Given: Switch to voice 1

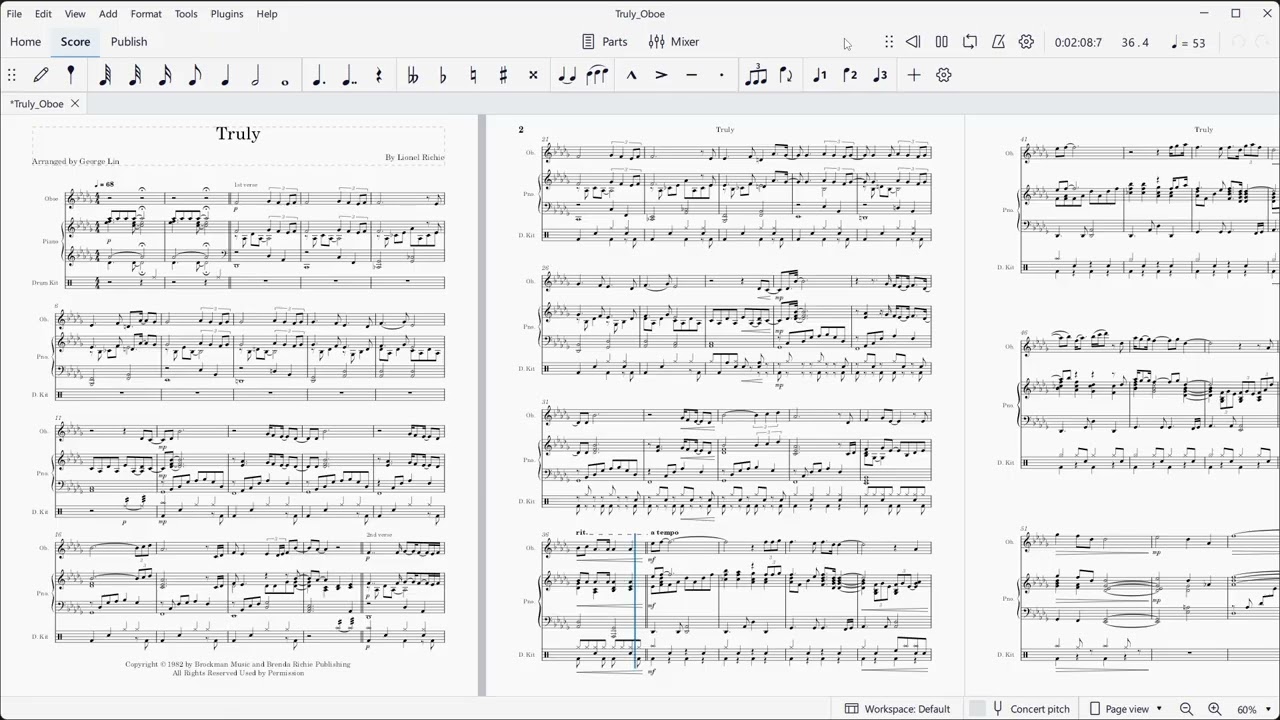Looking at the screenshot, I should coord(820,75).
